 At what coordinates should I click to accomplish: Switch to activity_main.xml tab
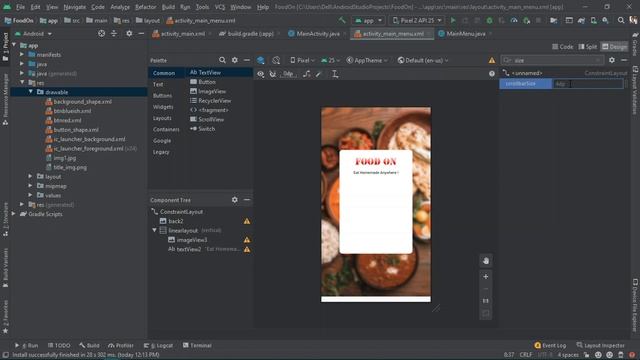pyautogui.click(x=182, y=34)
